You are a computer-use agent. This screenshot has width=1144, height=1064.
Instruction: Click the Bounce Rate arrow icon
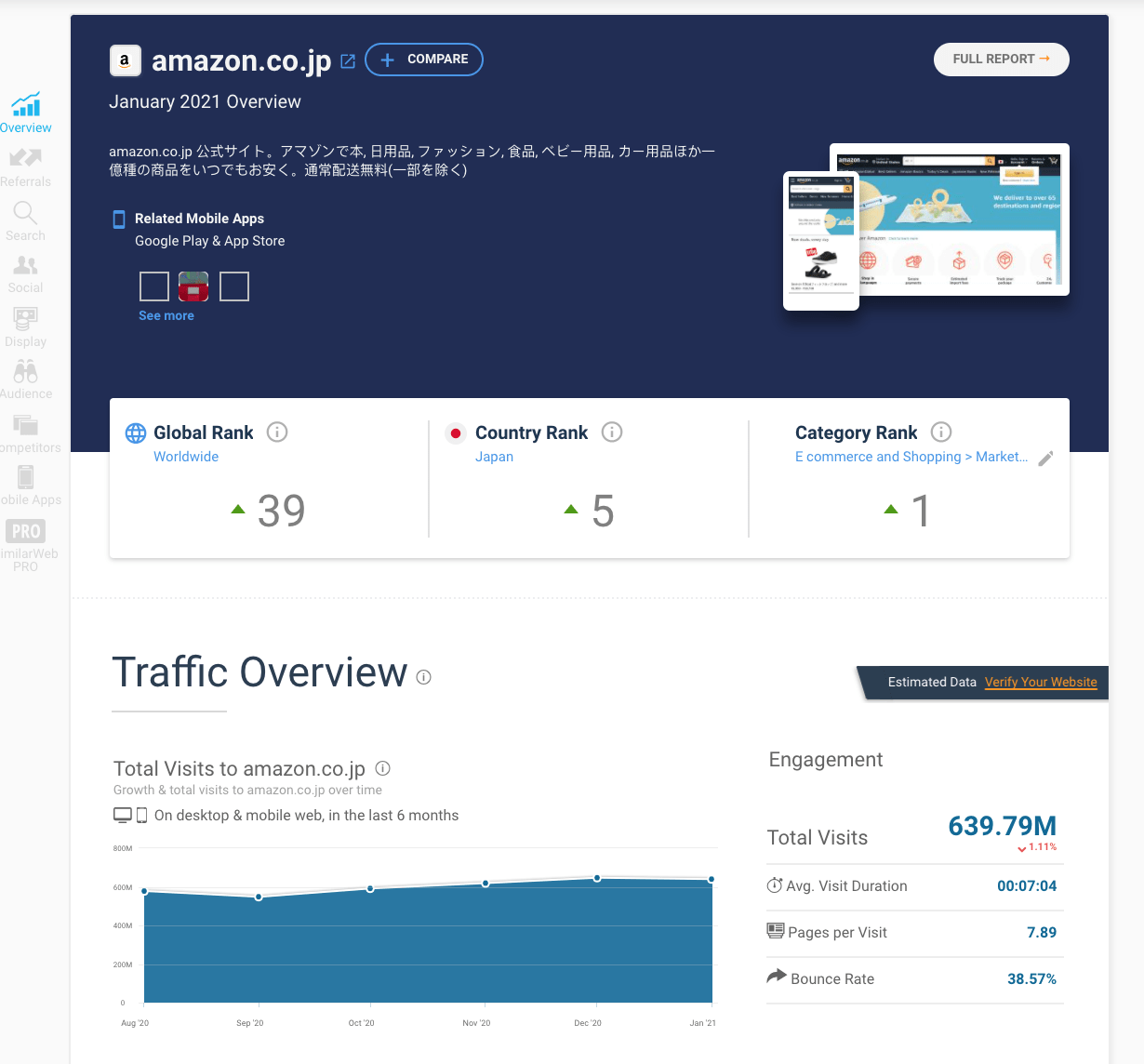pos(777,976)
